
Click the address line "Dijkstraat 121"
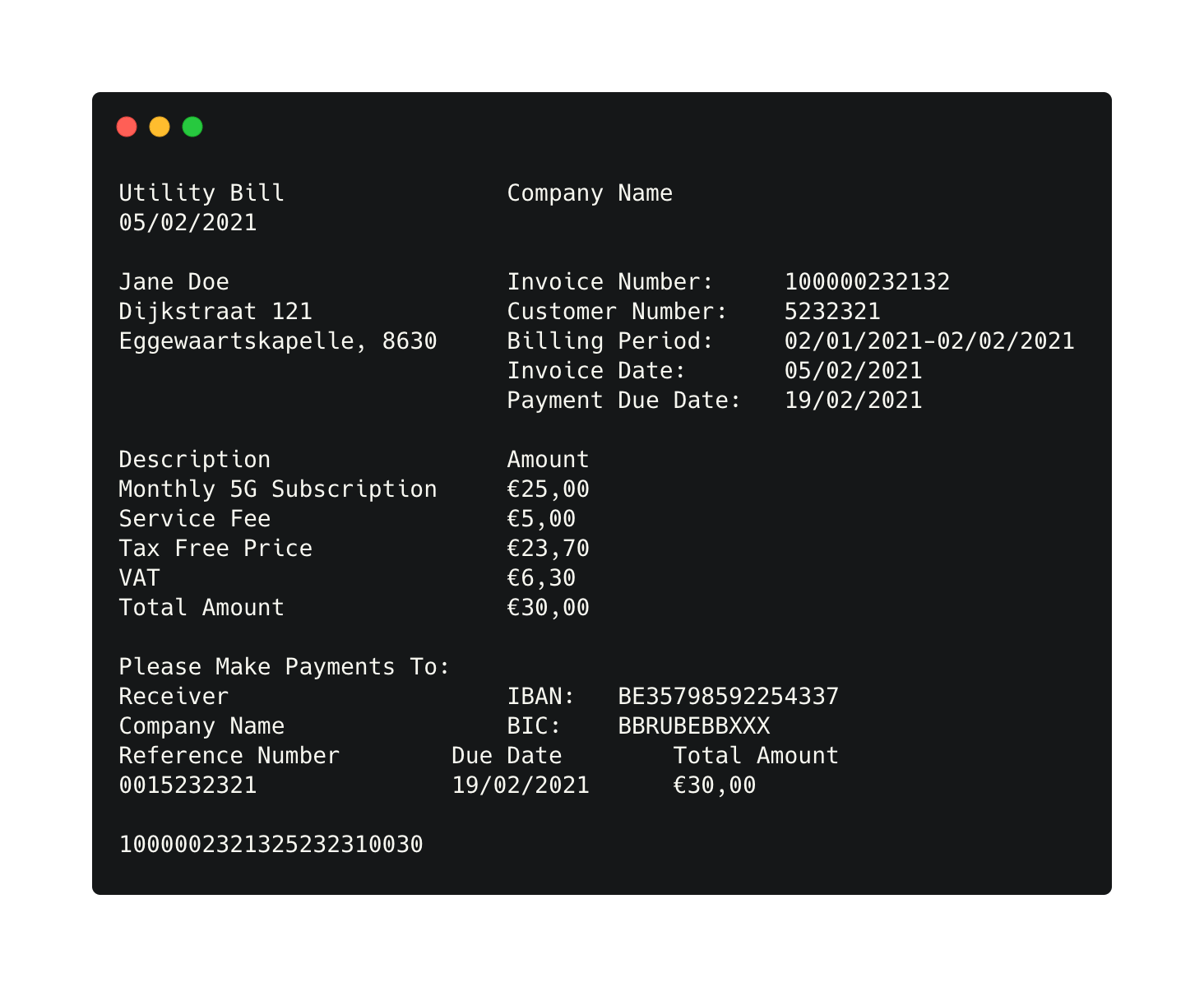[215, 311]
